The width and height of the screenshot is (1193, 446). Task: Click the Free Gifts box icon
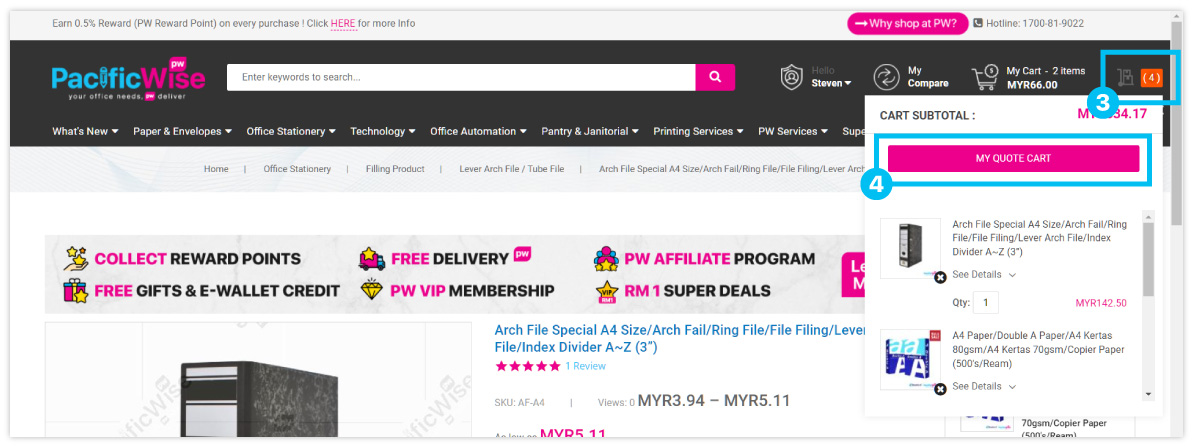click(x=76, y=290)
